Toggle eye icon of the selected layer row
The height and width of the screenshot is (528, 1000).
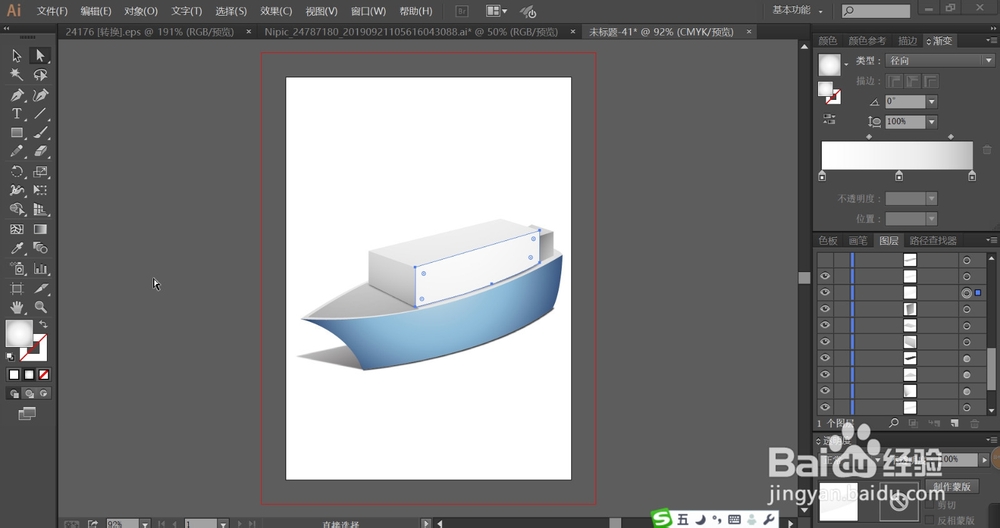[825, 293]
